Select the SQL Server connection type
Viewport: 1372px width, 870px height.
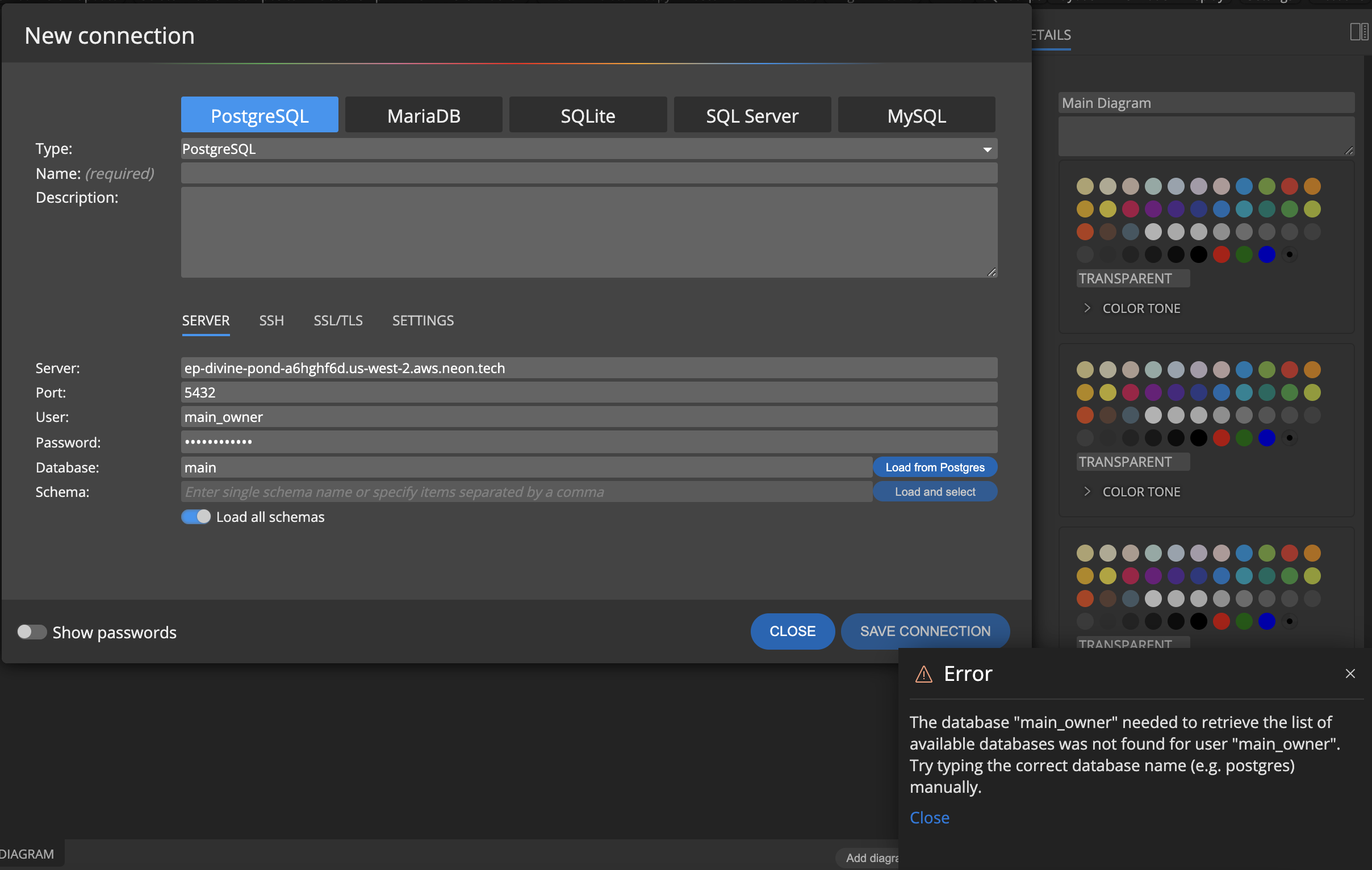point(751,115)
